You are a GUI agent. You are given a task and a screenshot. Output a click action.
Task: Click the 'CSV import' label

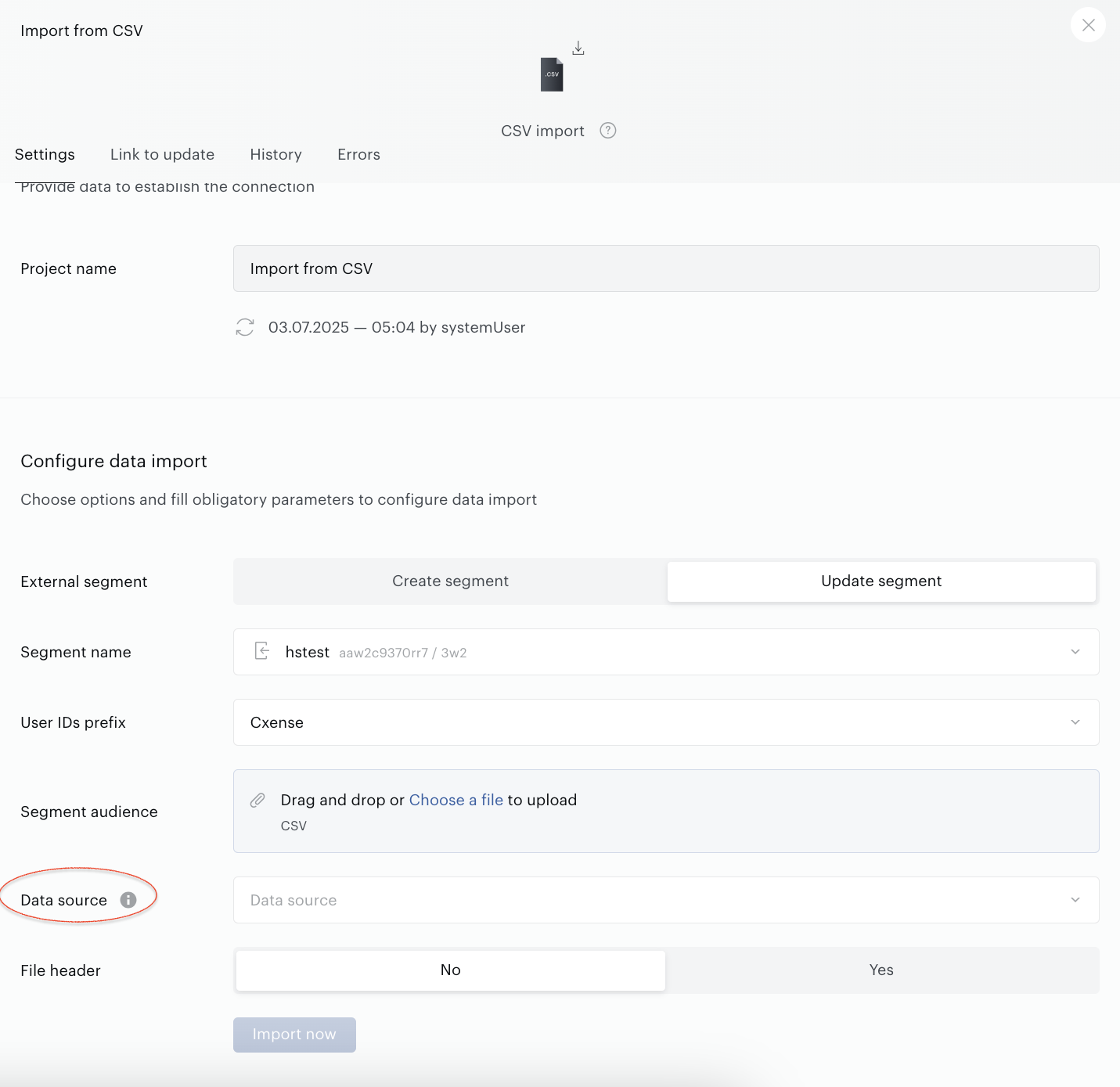point(542,131)
